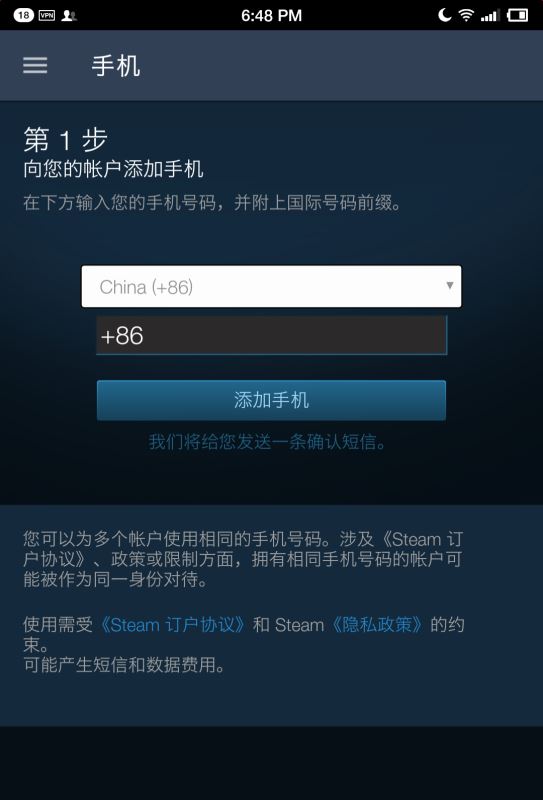This screenshot has width=543, height=800.
Task: Tap the 我们将给您发送一条确认短信 notice text
Action: click(268, 442)
